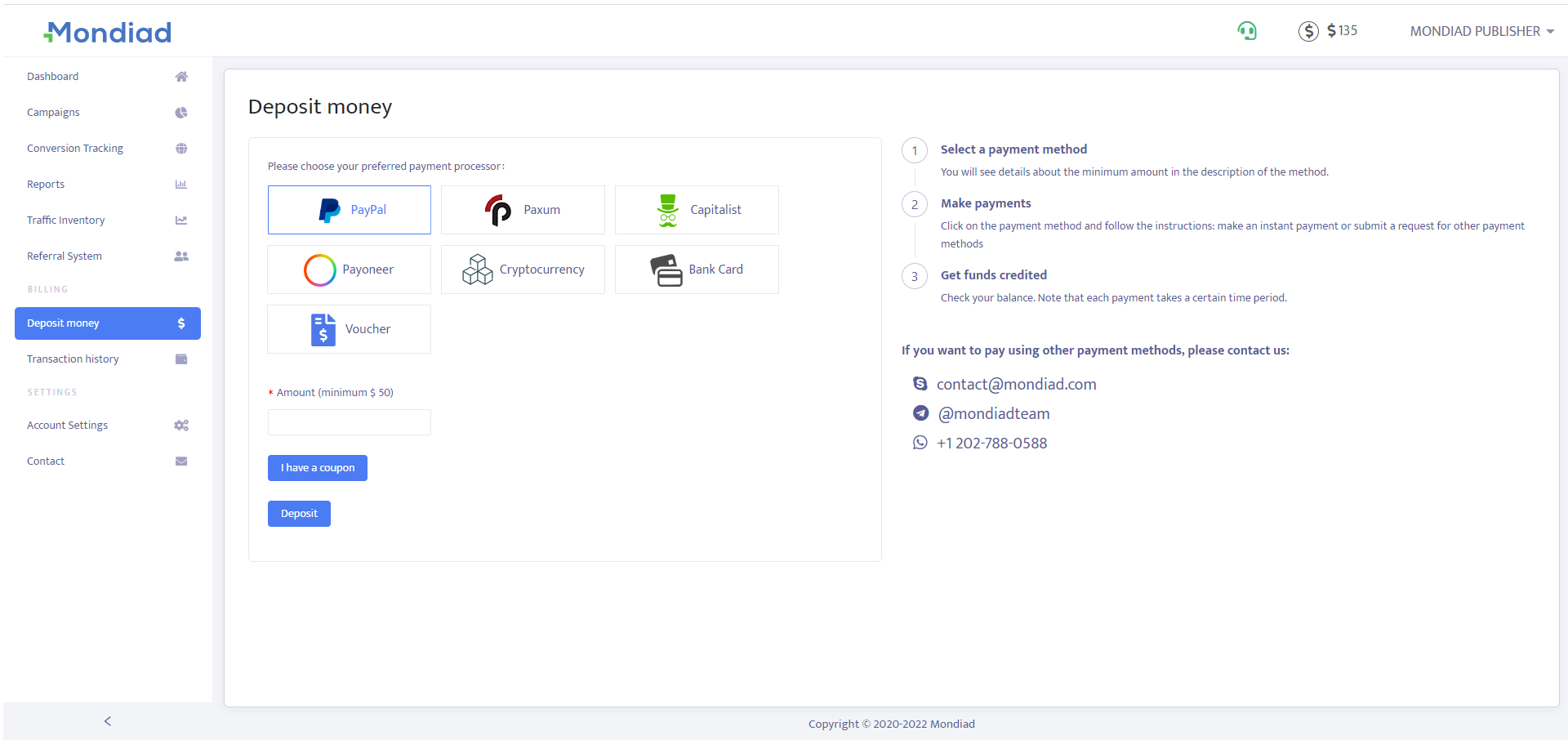Open Transaction history from the sidebar
Viewport: 1568px width, 740px height.
point(73,359)
